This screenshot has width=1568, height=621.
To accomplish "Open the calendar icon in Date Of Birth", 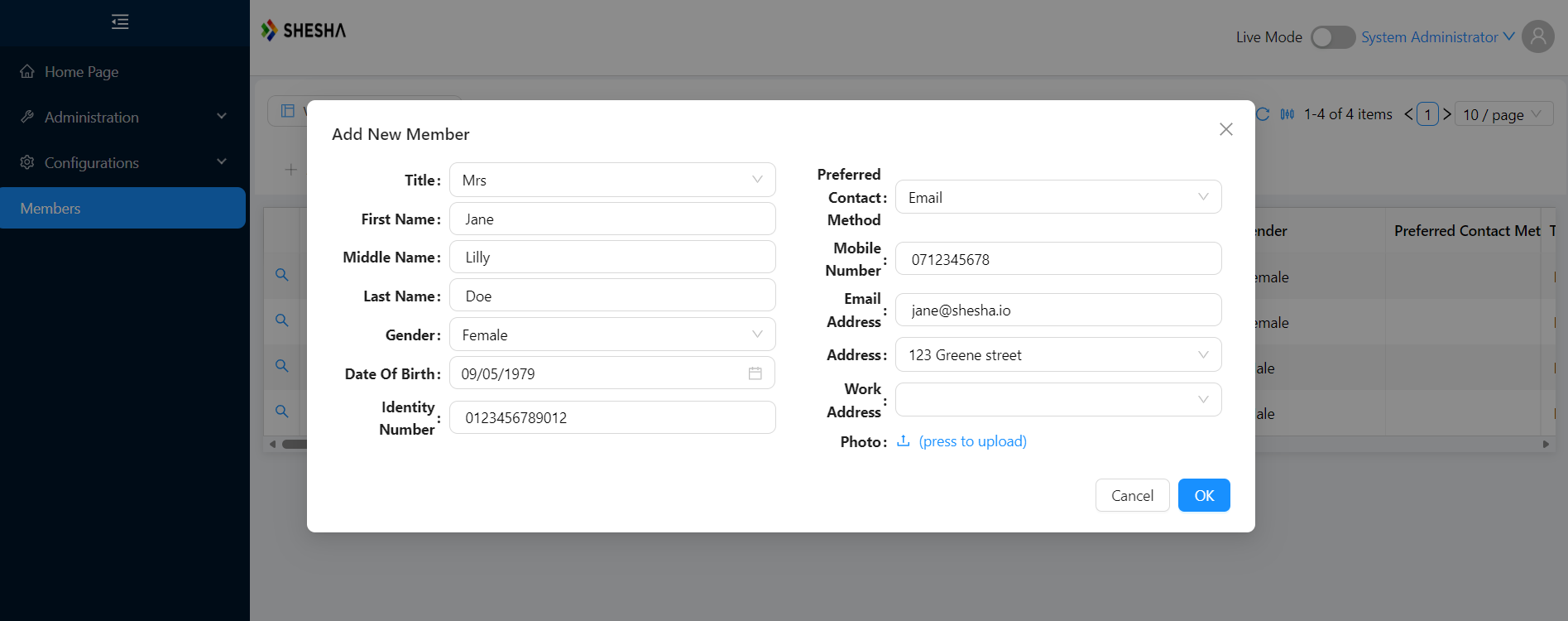I will click(x=755, y=373).
